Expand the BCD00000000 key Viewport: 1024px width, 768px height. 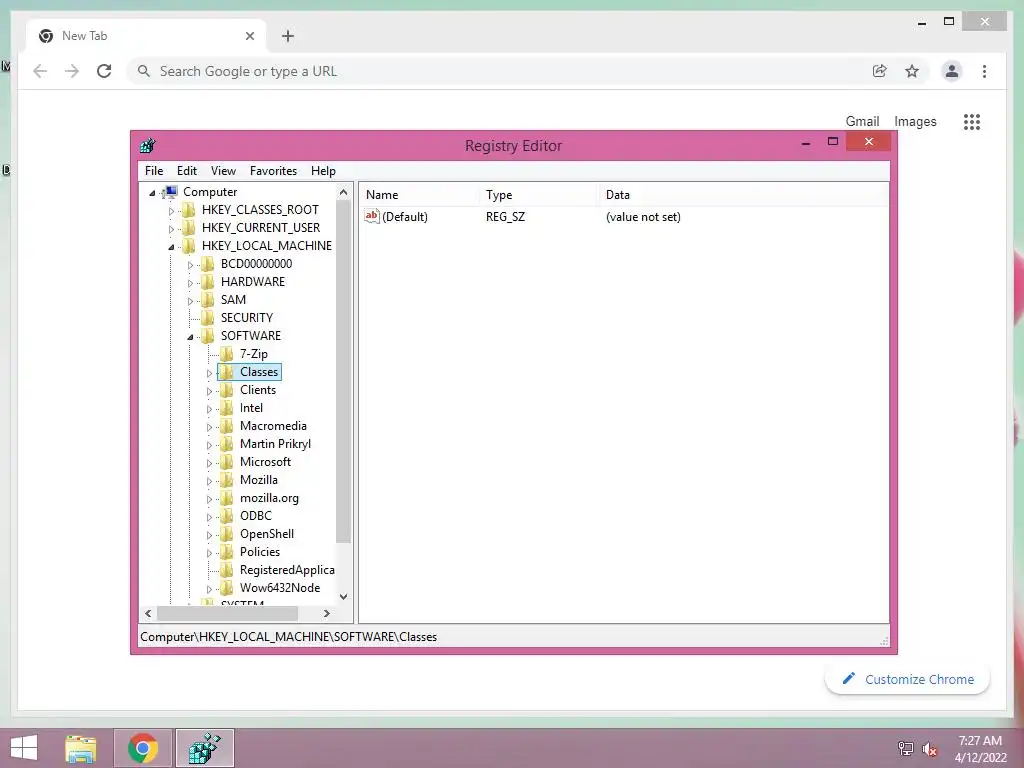(190, 264)
